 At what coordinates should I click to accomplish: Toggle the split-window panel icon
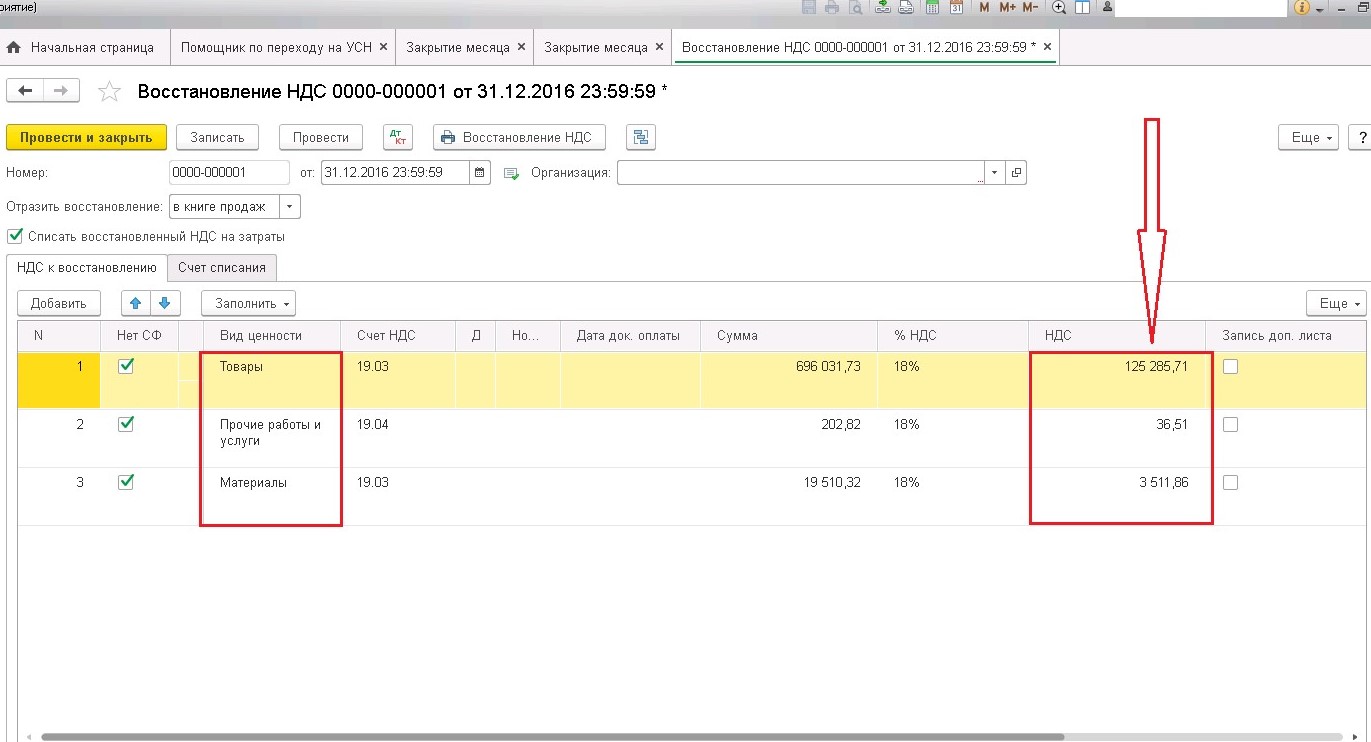(1082, 8)
